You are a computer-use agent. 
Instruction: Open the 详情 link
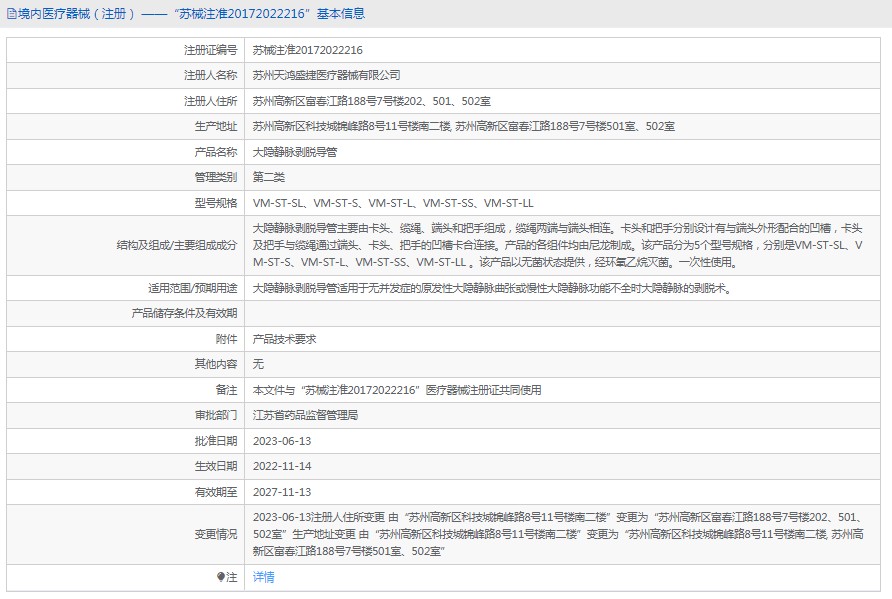click(263, 577)
